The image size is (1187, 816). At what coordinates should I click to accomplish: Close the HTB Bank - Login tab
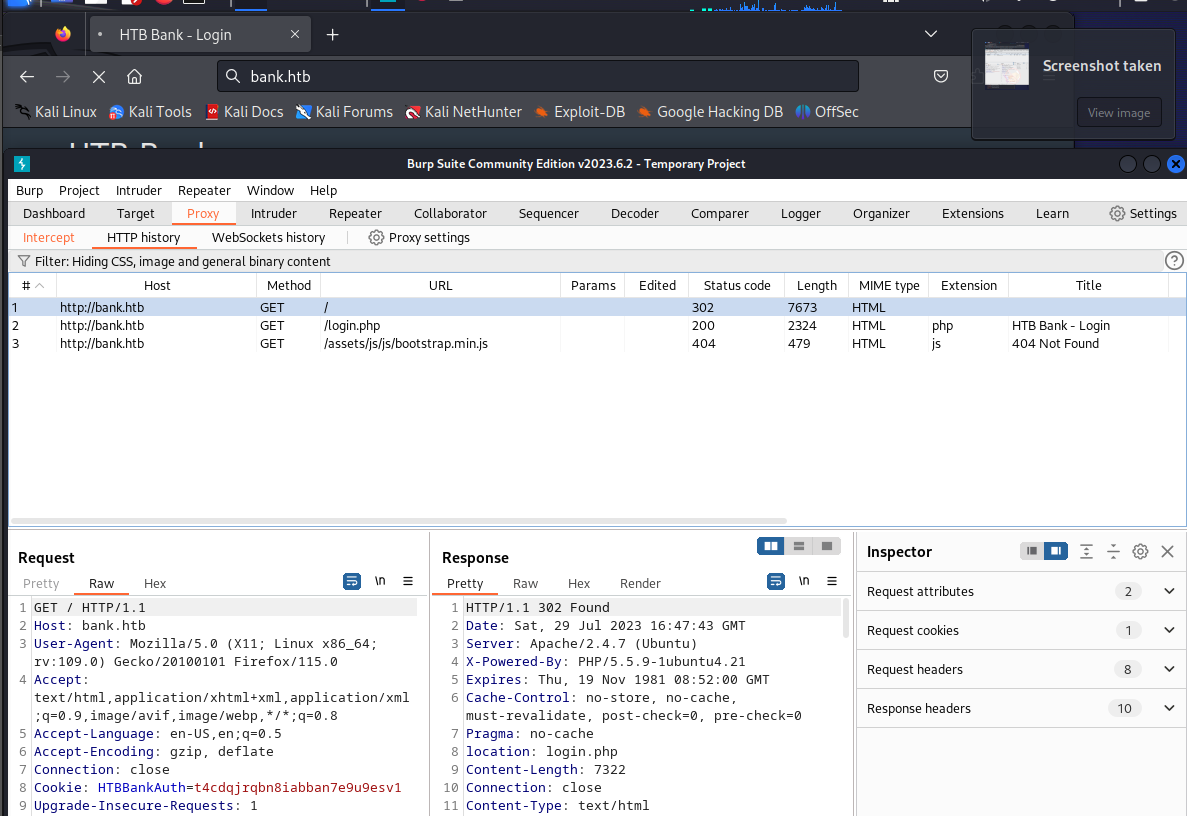click(295, 35)
